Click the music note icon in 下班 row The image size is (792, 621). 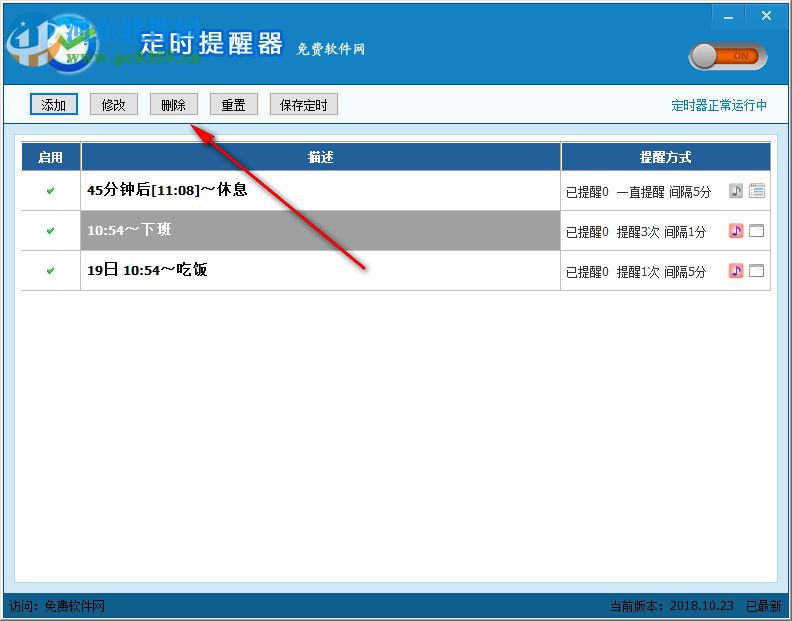pyautogui.click(x=736, y=231)
